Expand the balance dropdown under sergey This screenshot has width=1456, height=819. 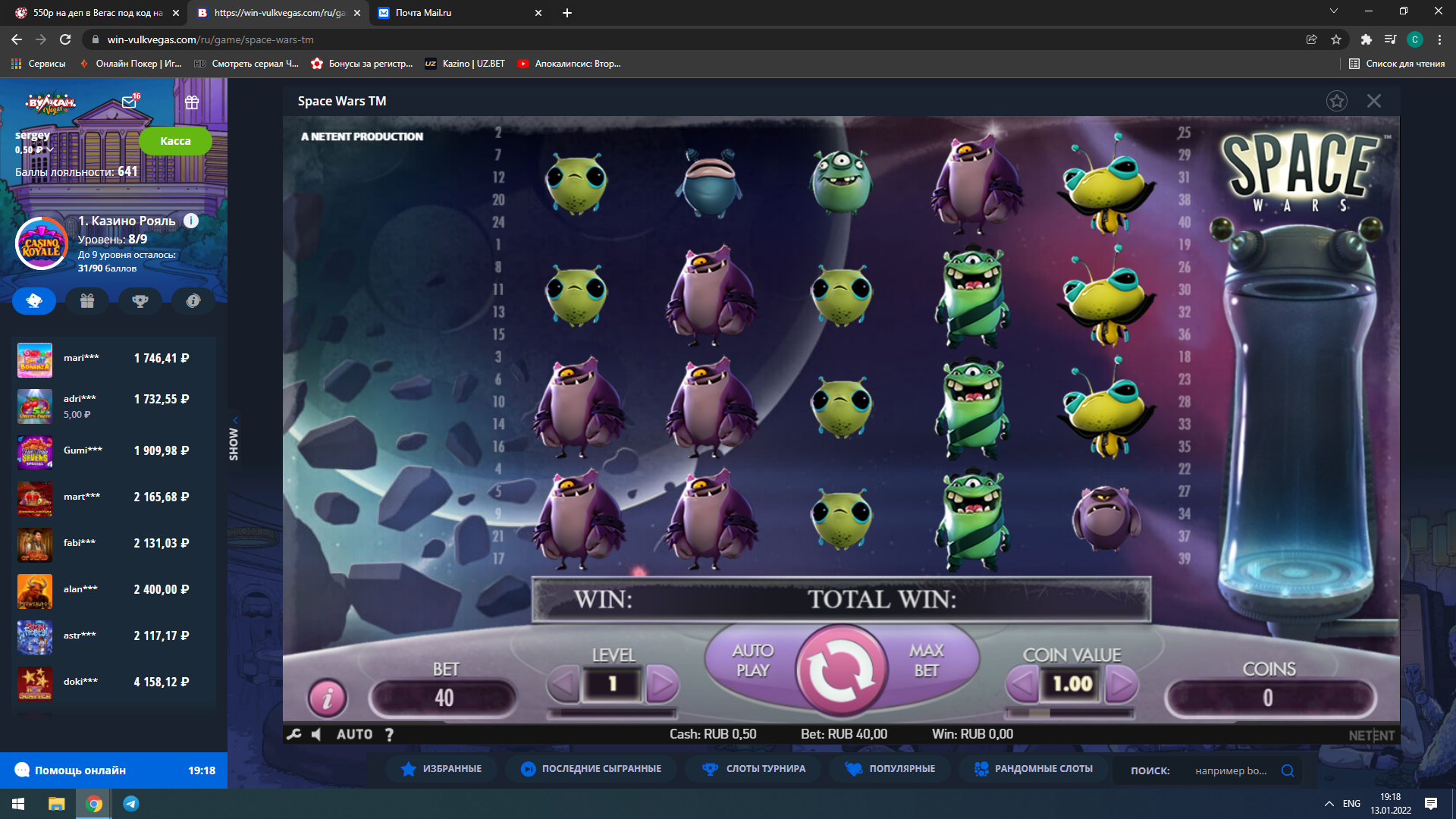click(x=50, y=150)
